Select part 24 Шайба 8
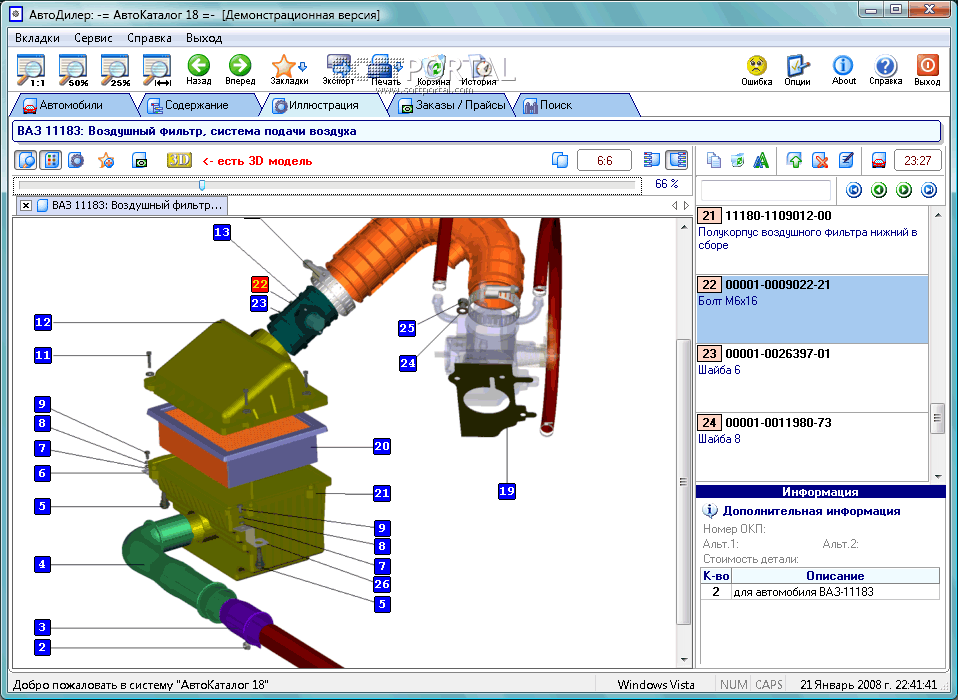This screenshot has height=700, width=958. pyautogui.click(x=812, y=447)
